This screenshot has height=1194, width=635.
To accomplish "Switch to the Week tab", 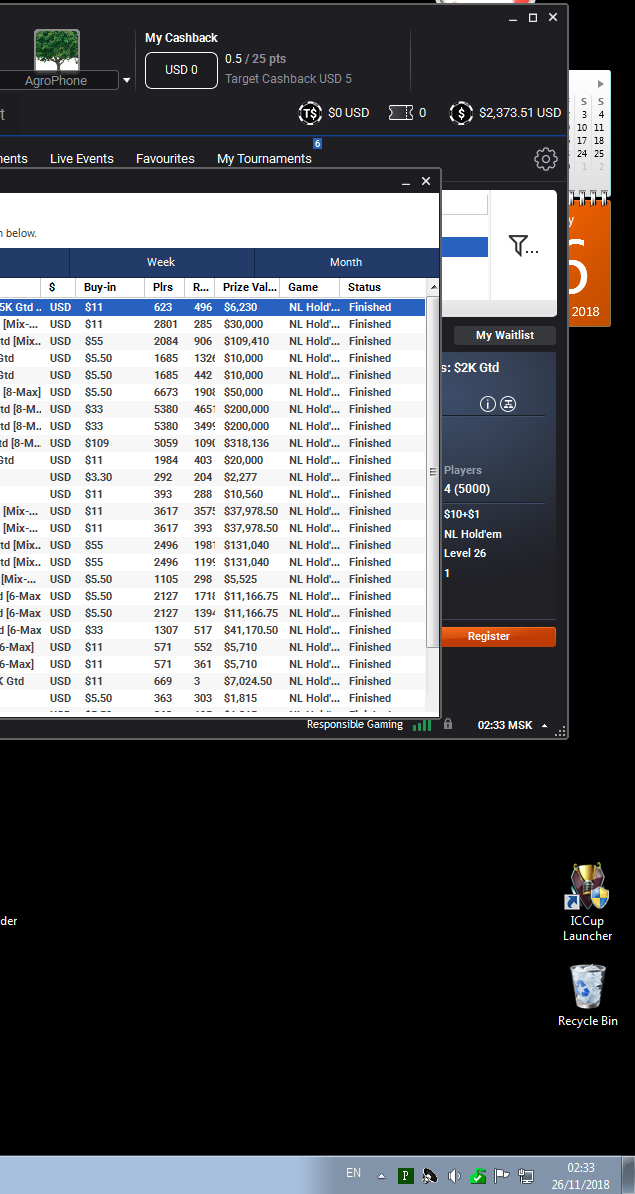I will click(x=161, y=262).
